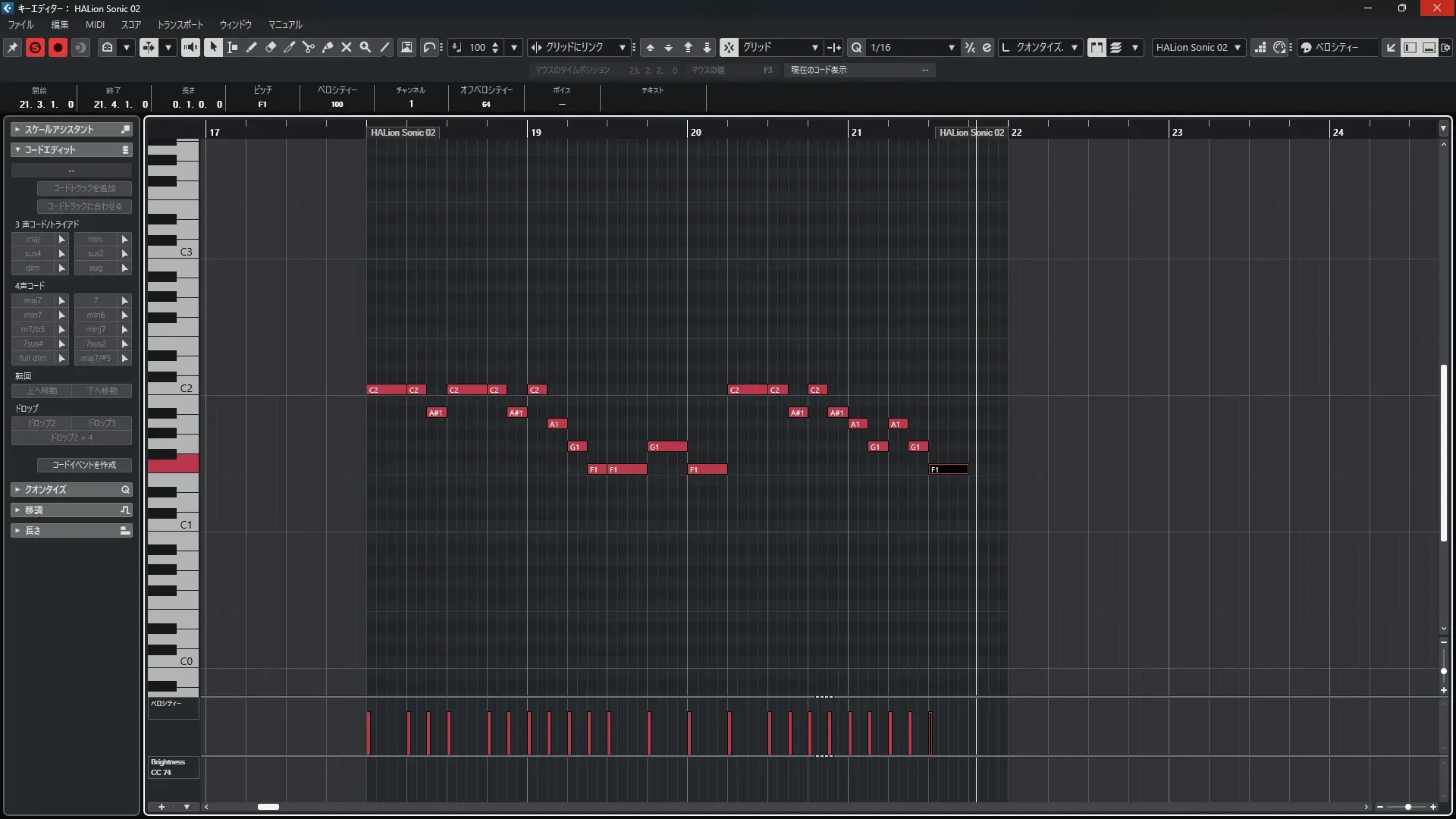Toggle Solo Editor button

pyautogui.click(x=35, y=47)
